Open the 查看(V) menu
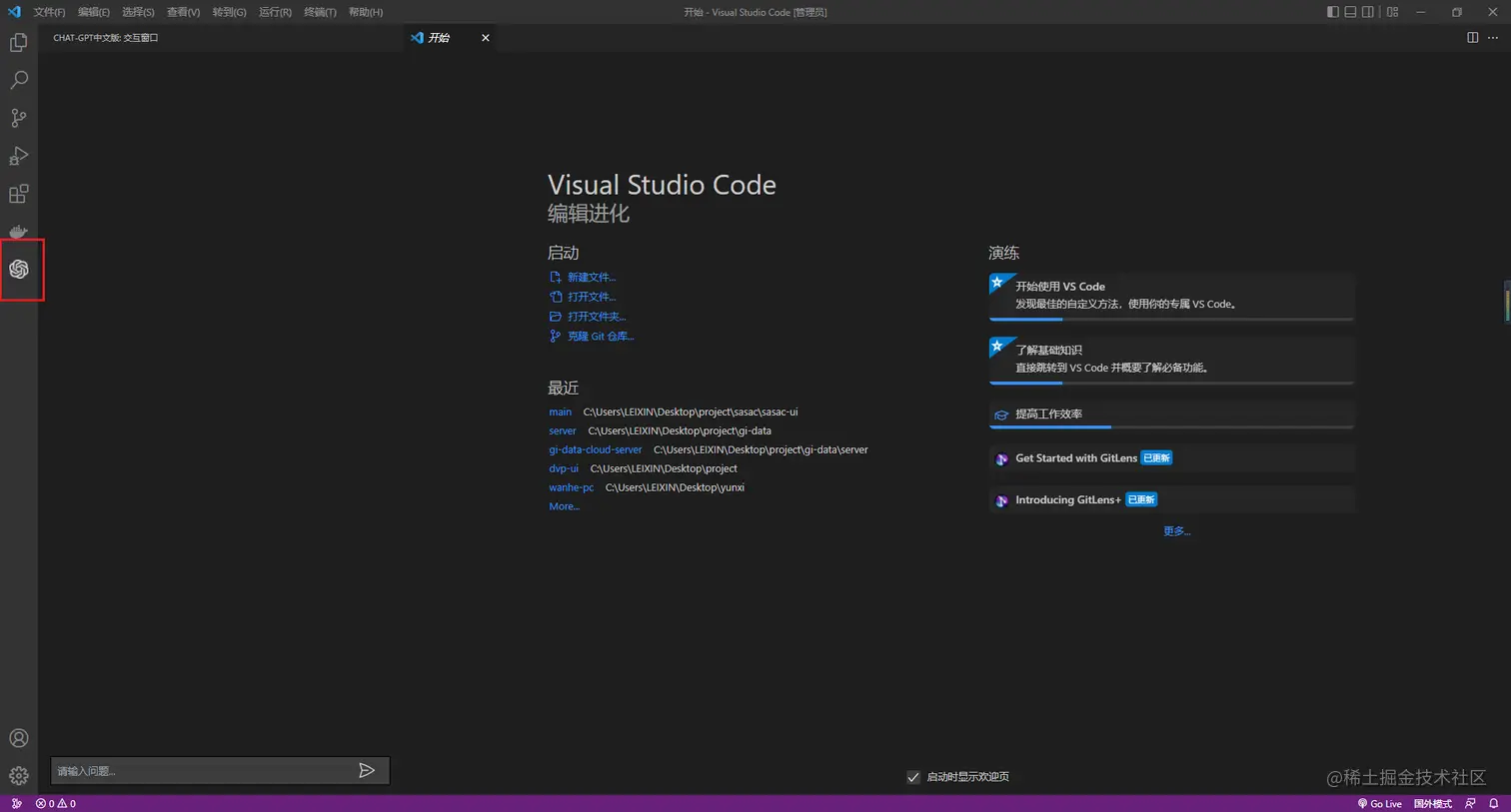 pos(183,12)
